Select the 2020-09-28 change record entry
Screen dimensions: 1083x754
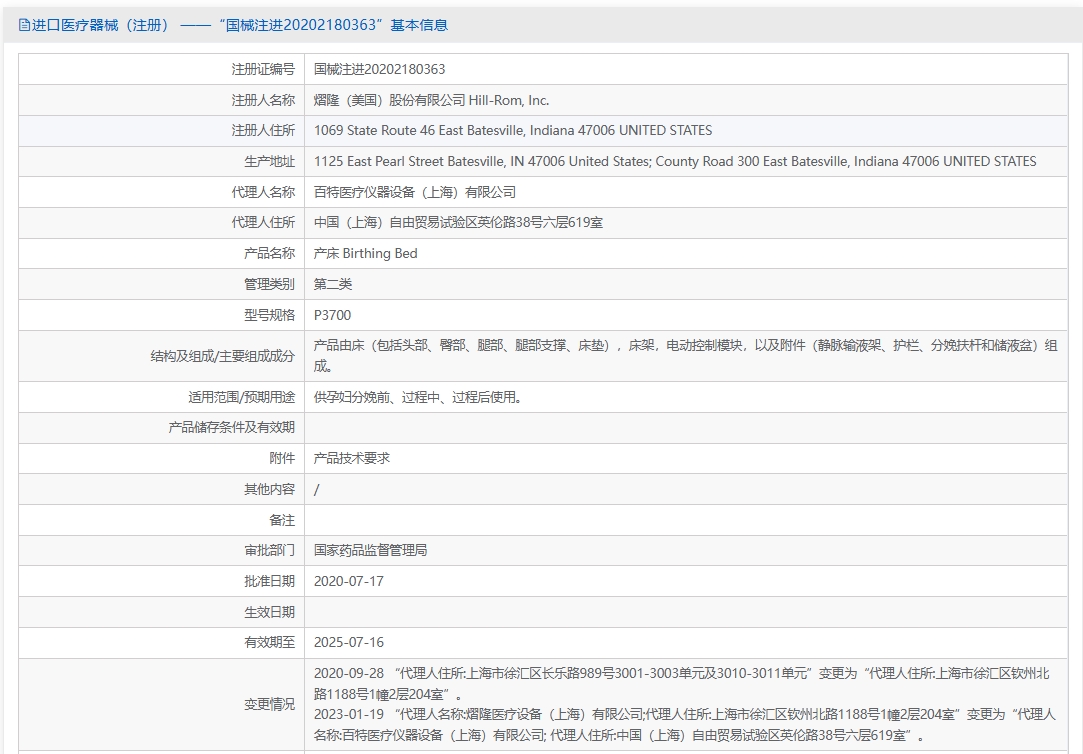(x=682, y=684)
